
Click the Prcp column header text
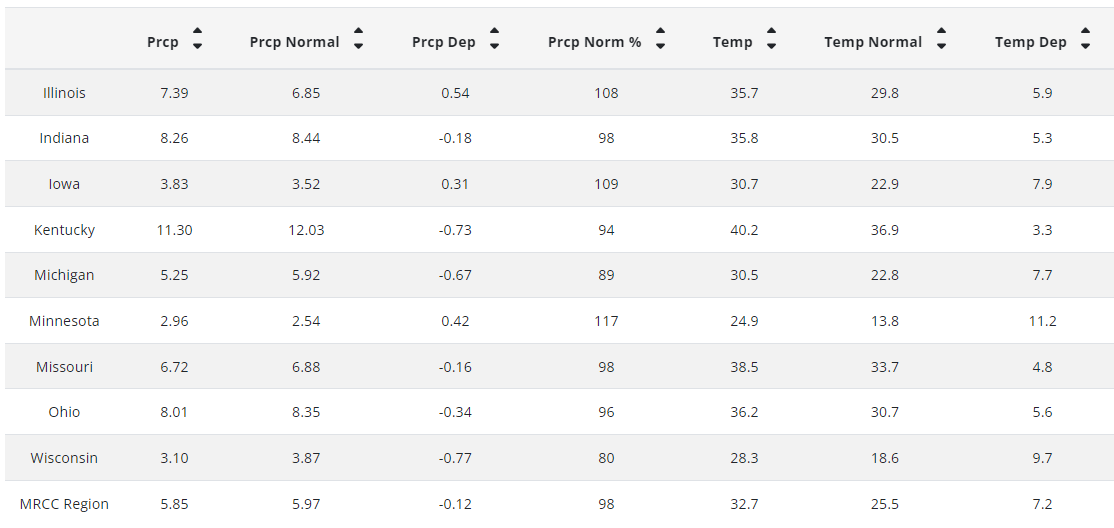pos(163,42)
